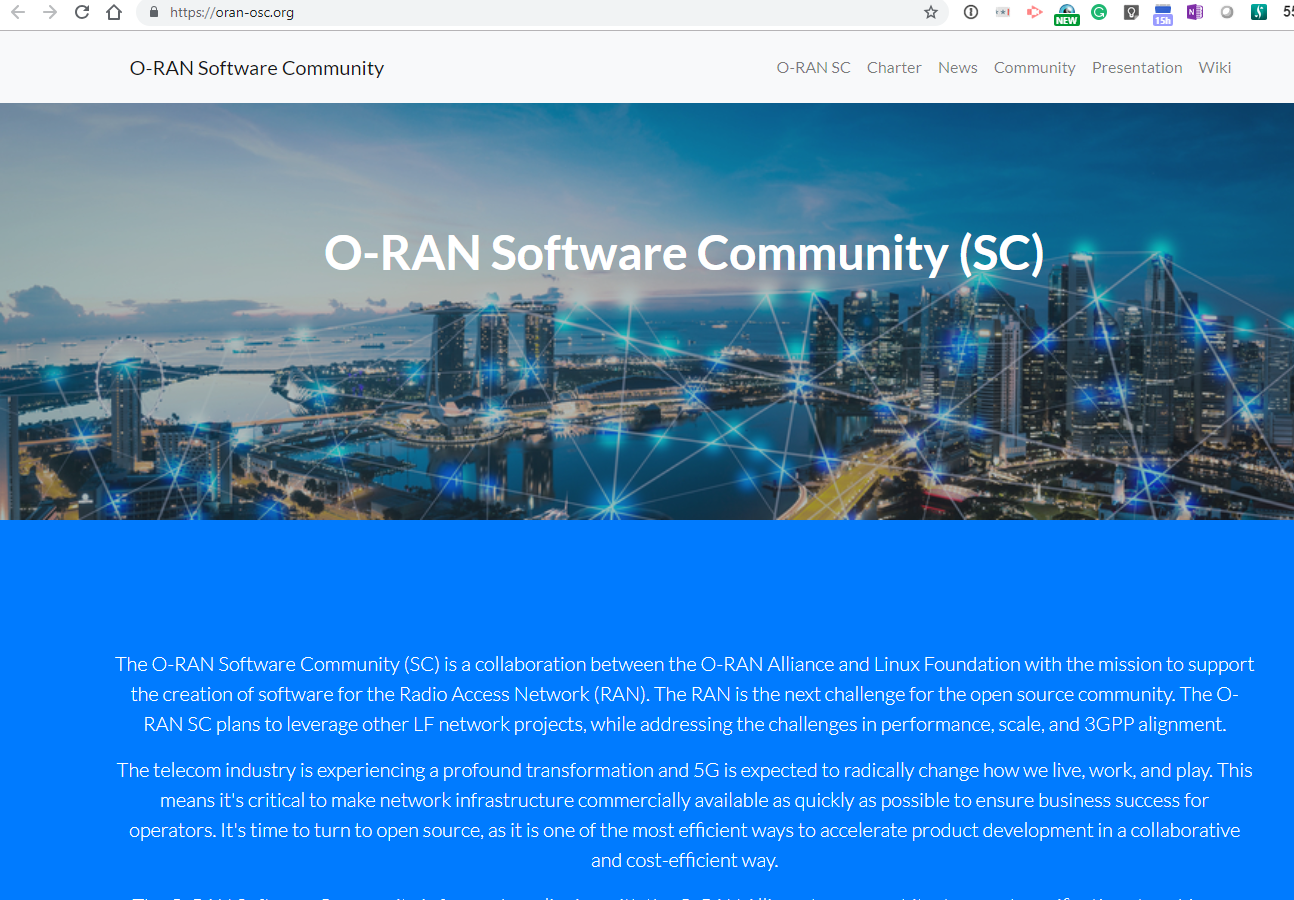Click the O-RAN Software Community site title
The image size is (1294, 900).
point(257,68)
